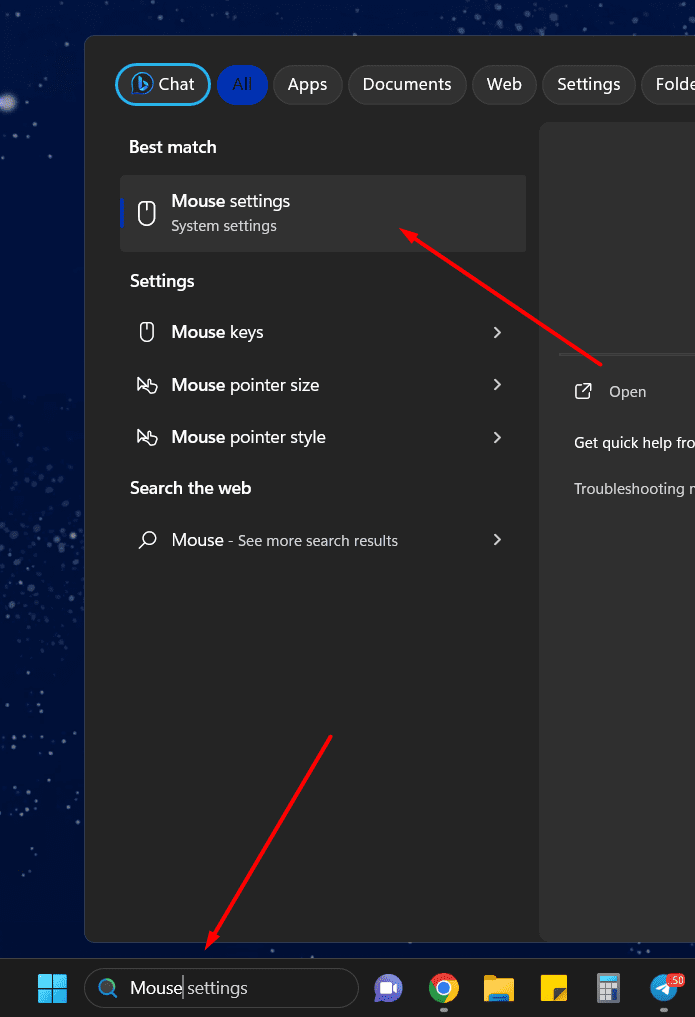
Task: Expand the web search result chevron
Action: [497, 540]
